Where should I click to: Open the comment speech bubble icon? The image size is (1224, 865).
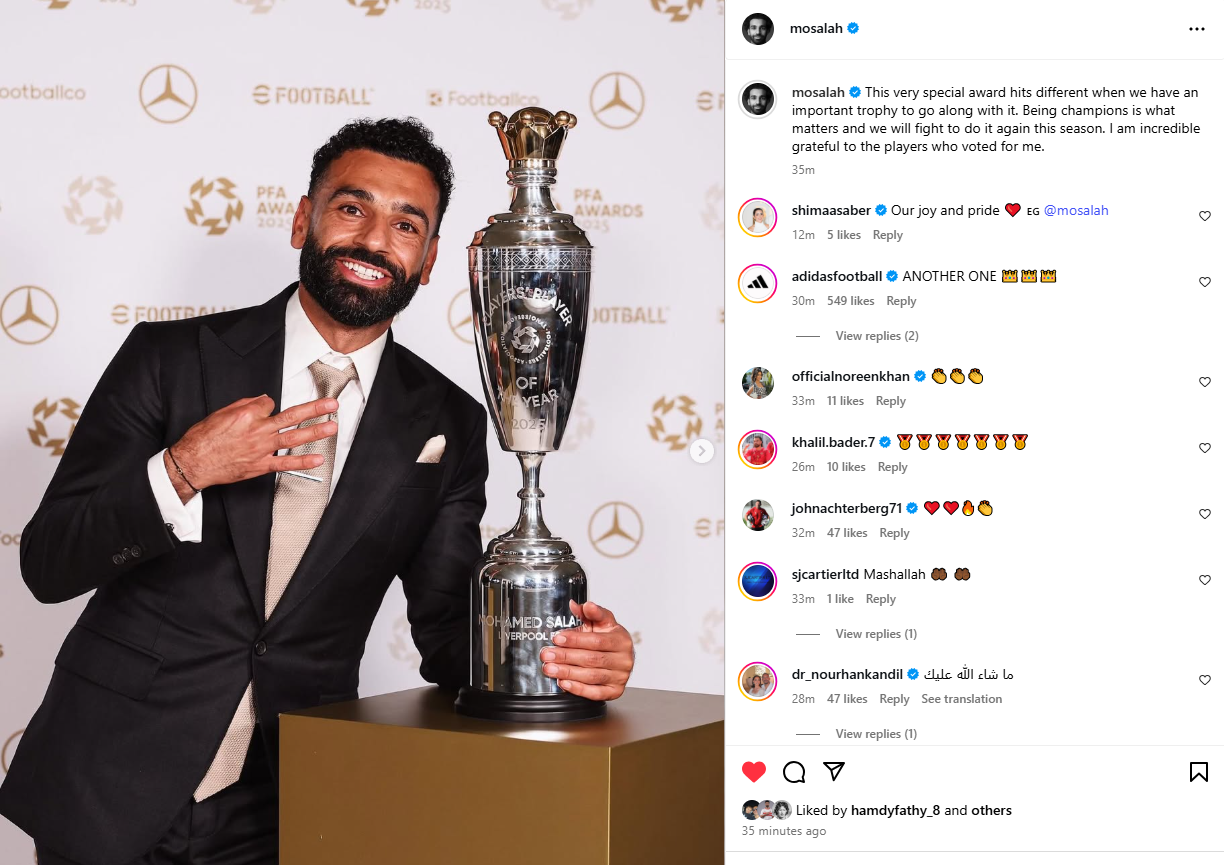coord(794,772)
